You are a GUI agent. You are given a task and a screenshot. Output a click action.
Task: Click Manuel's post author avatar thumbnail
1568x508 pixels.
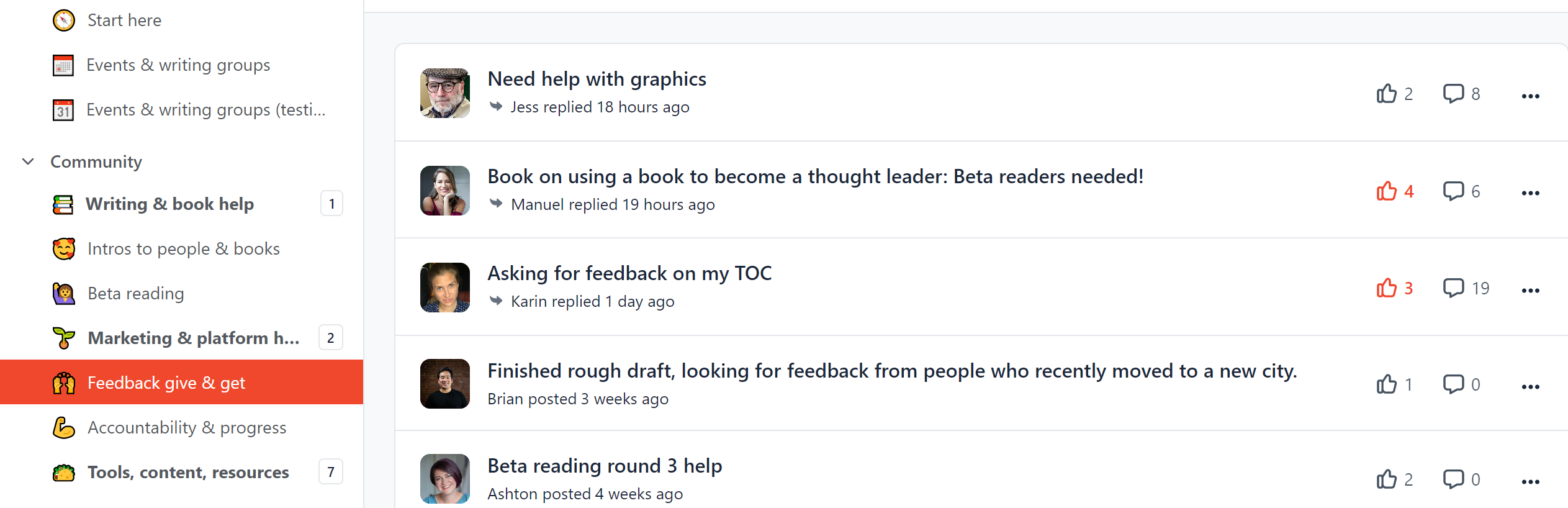[445, 191]
